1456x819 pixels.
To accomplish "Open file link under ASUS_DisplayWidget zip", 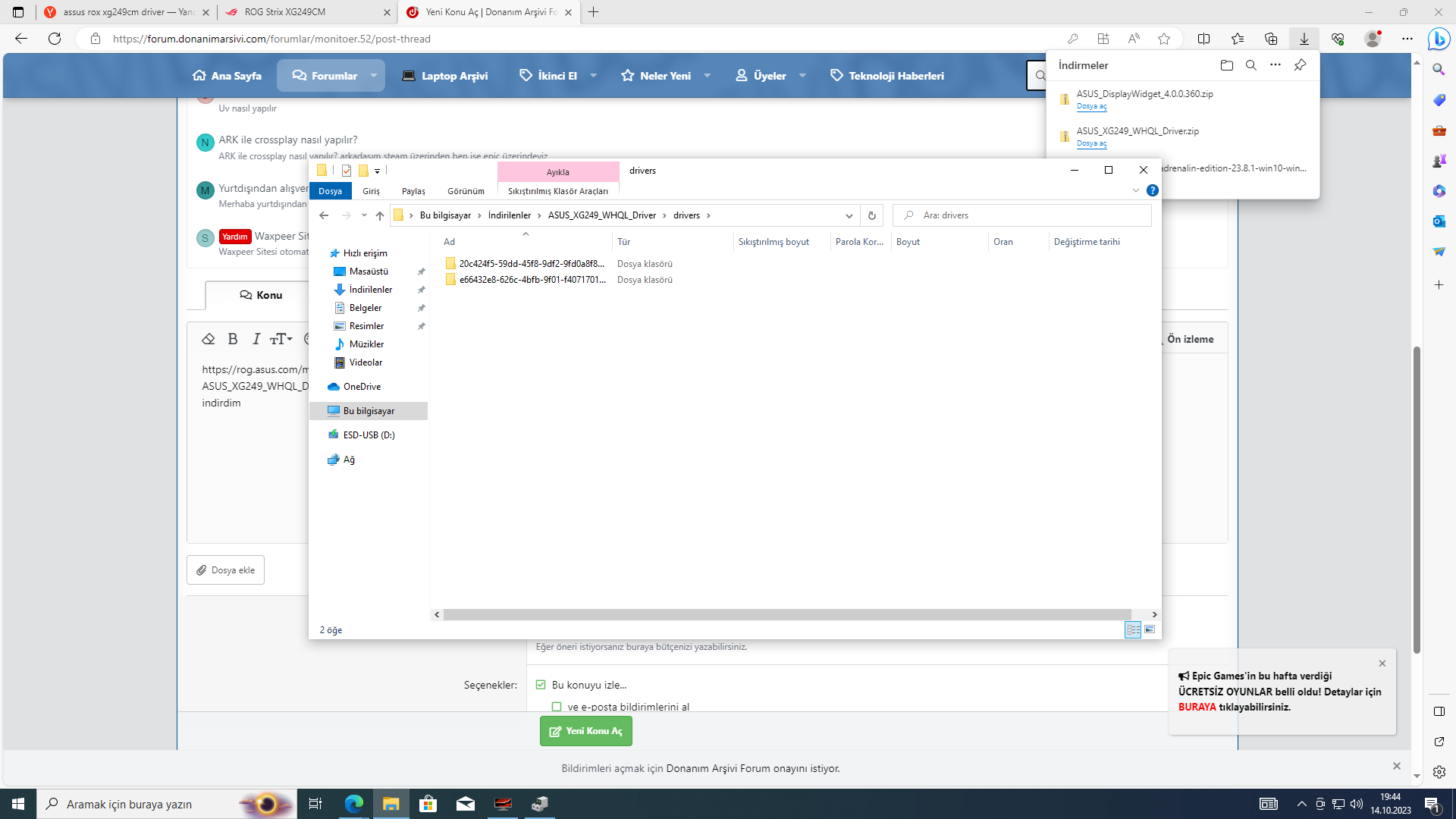I will tap(1091, 106).
